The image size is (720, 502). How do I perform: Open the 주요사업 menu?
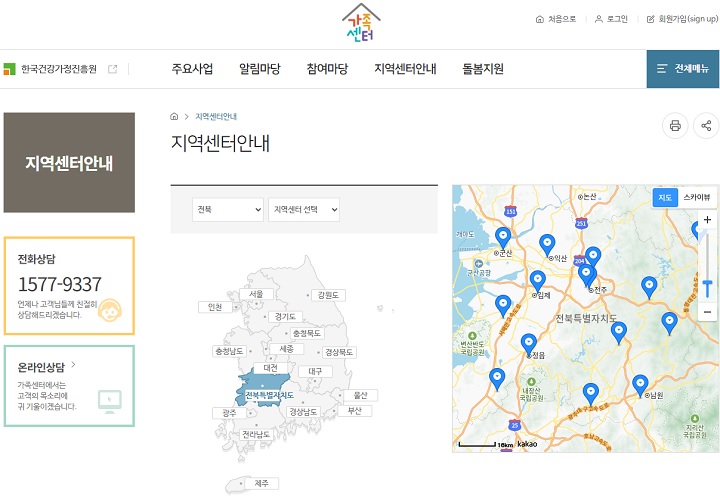click(192, 69)
